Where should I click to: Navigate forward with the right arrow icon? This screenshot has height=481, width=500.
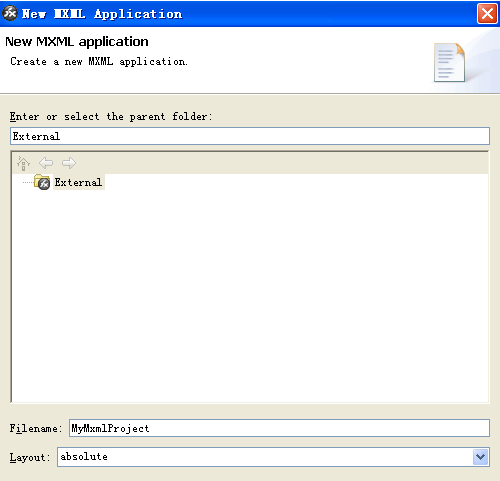[x=69, y=163]
